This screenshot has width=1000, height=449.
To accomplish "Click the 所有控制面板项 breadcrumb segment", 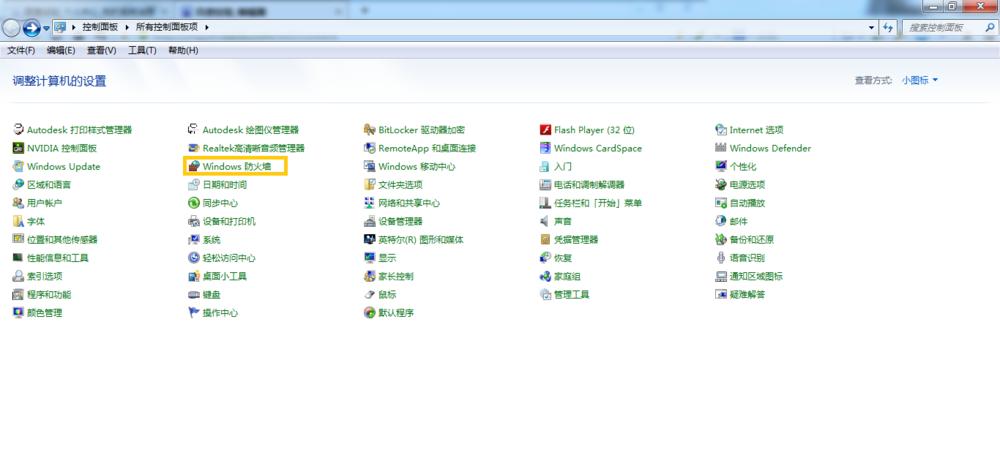I will (166, 27).
